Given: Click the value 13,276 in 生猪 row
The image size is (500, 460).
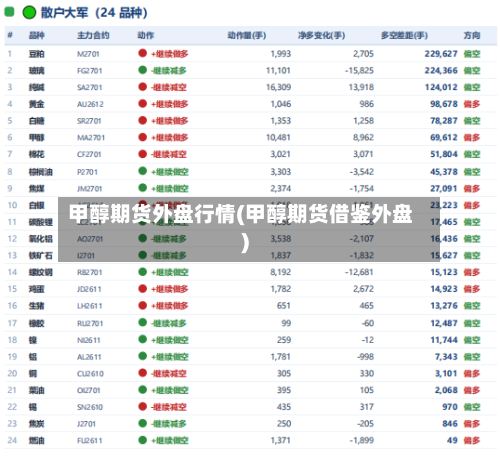Looking at the screenshot, I should click(444, 306).
